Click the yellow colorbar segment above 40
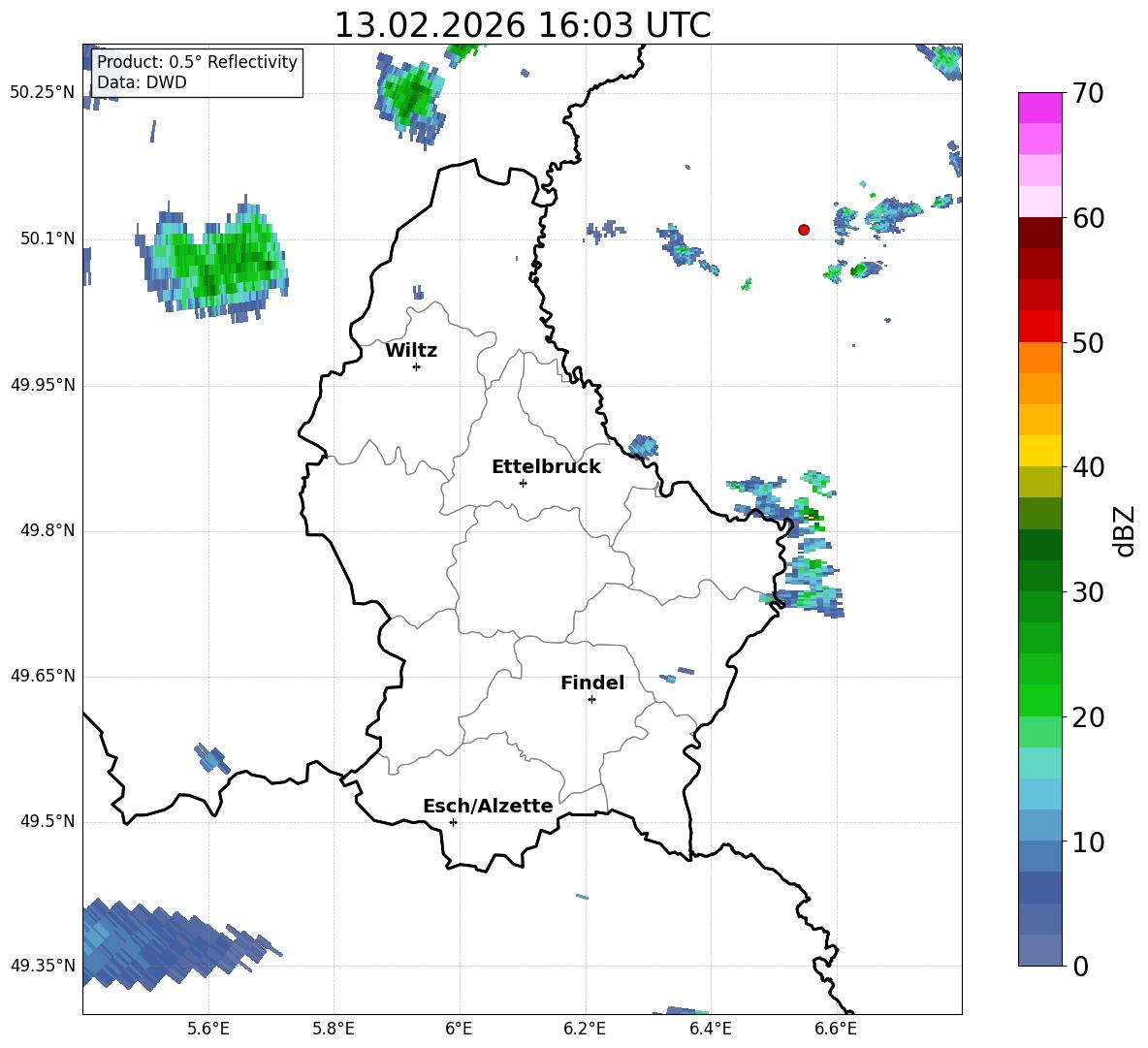 (1039, 451)
